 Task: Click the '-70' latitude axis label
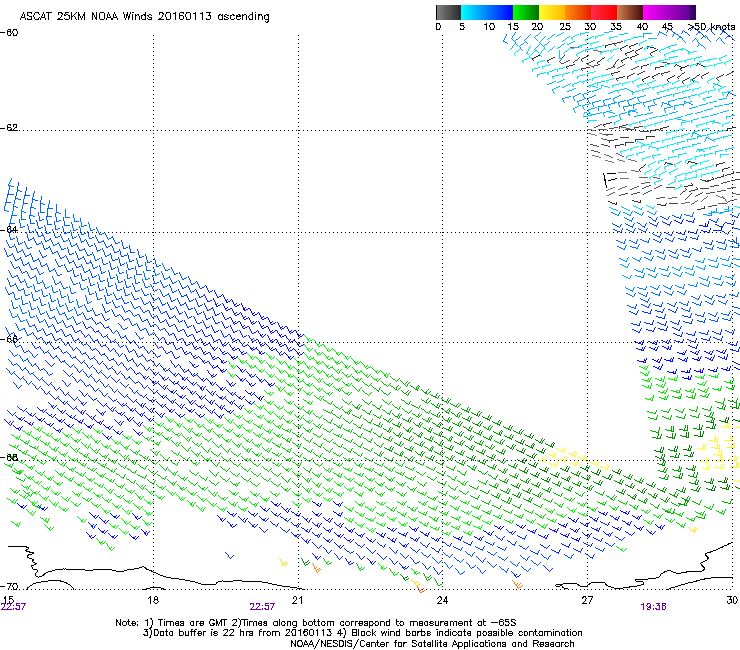tap(9, 586)
